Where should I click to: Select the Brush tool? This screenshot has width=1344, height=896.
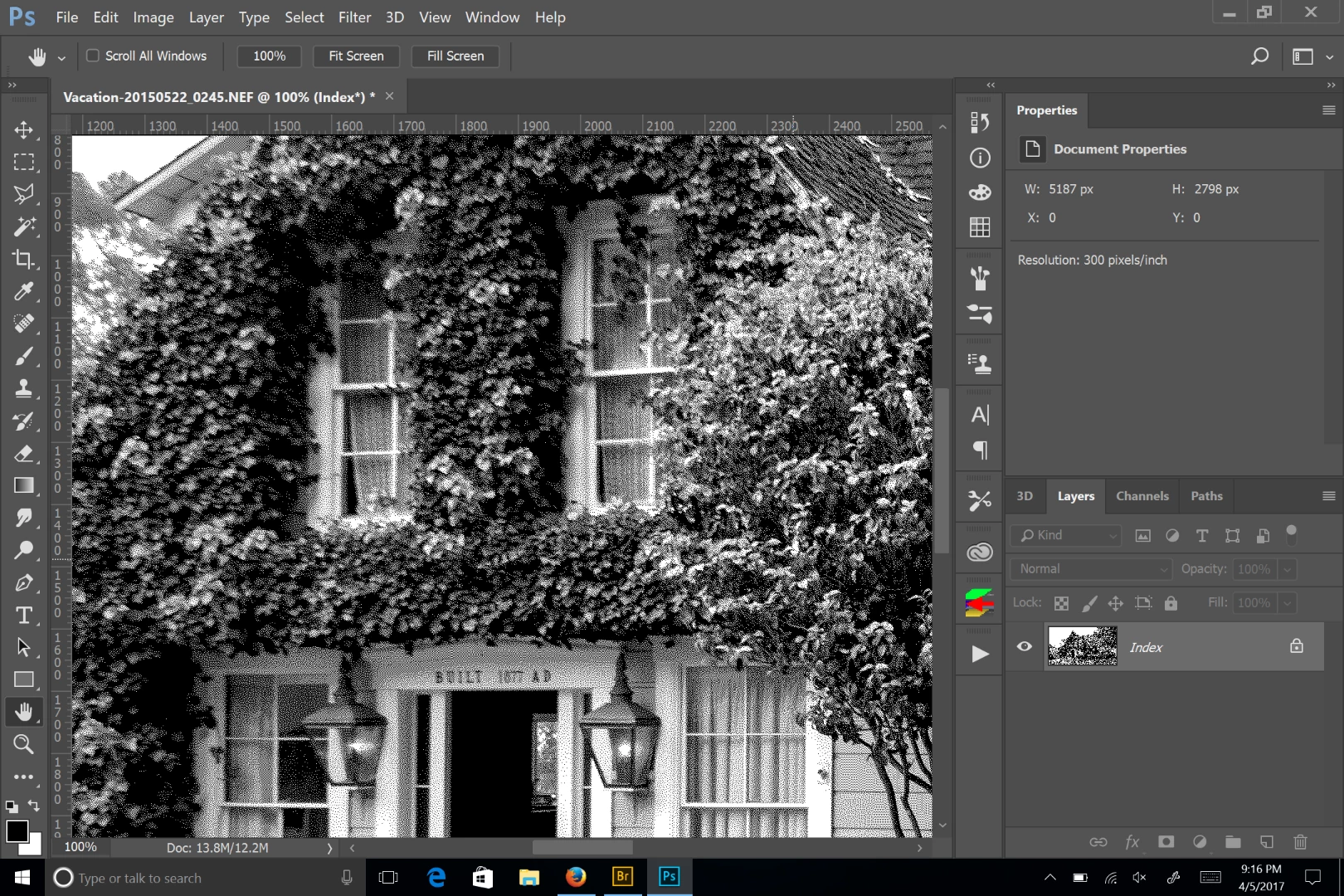pos(23,356)
